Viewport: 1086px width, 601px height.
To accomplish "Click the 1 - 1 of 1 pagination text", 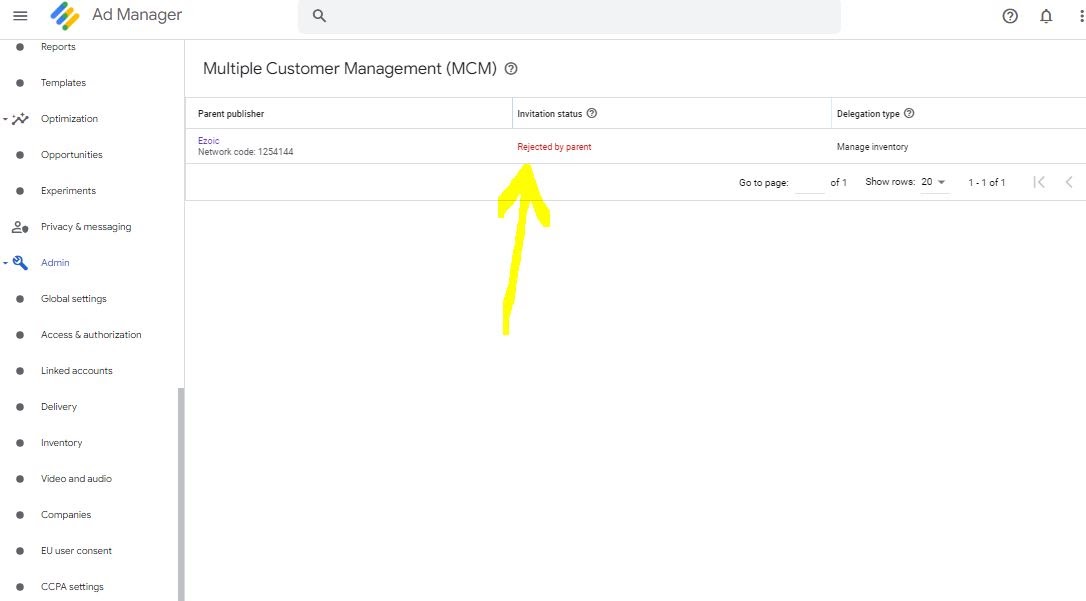I will coord(986,182).
